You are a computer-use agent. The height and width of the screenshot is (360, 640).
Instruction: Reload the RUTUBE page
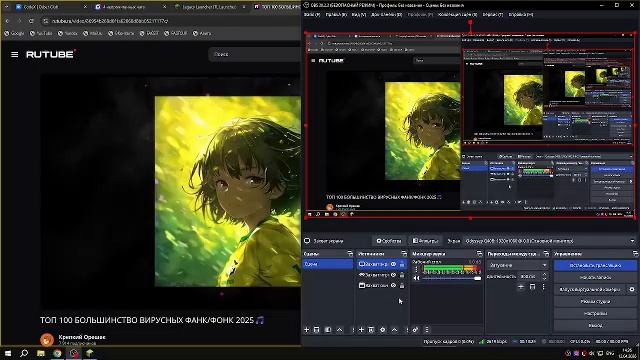[x=31, y=21]
